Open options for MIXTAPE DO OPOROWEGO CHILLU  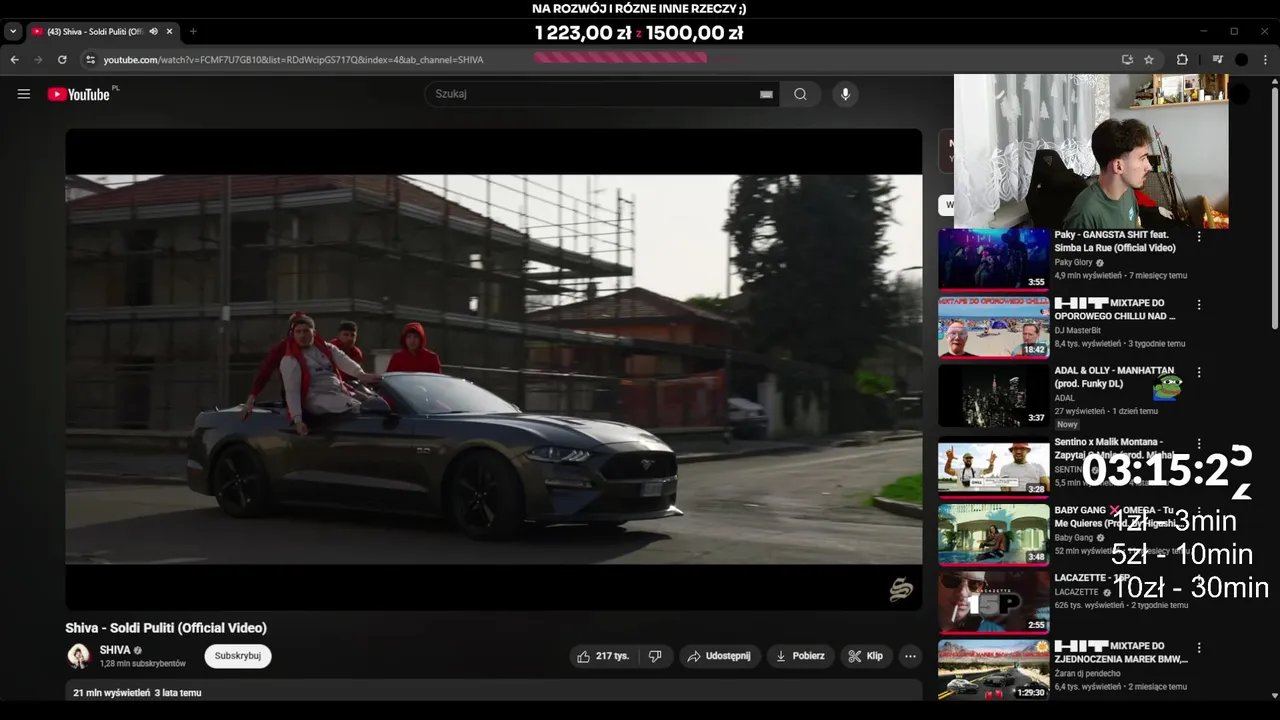[x=1199, y=305]
